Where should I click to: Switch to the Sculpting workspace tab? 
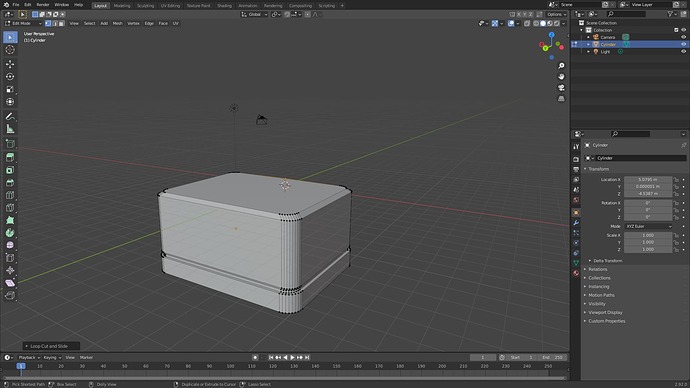tap(145, 6)
